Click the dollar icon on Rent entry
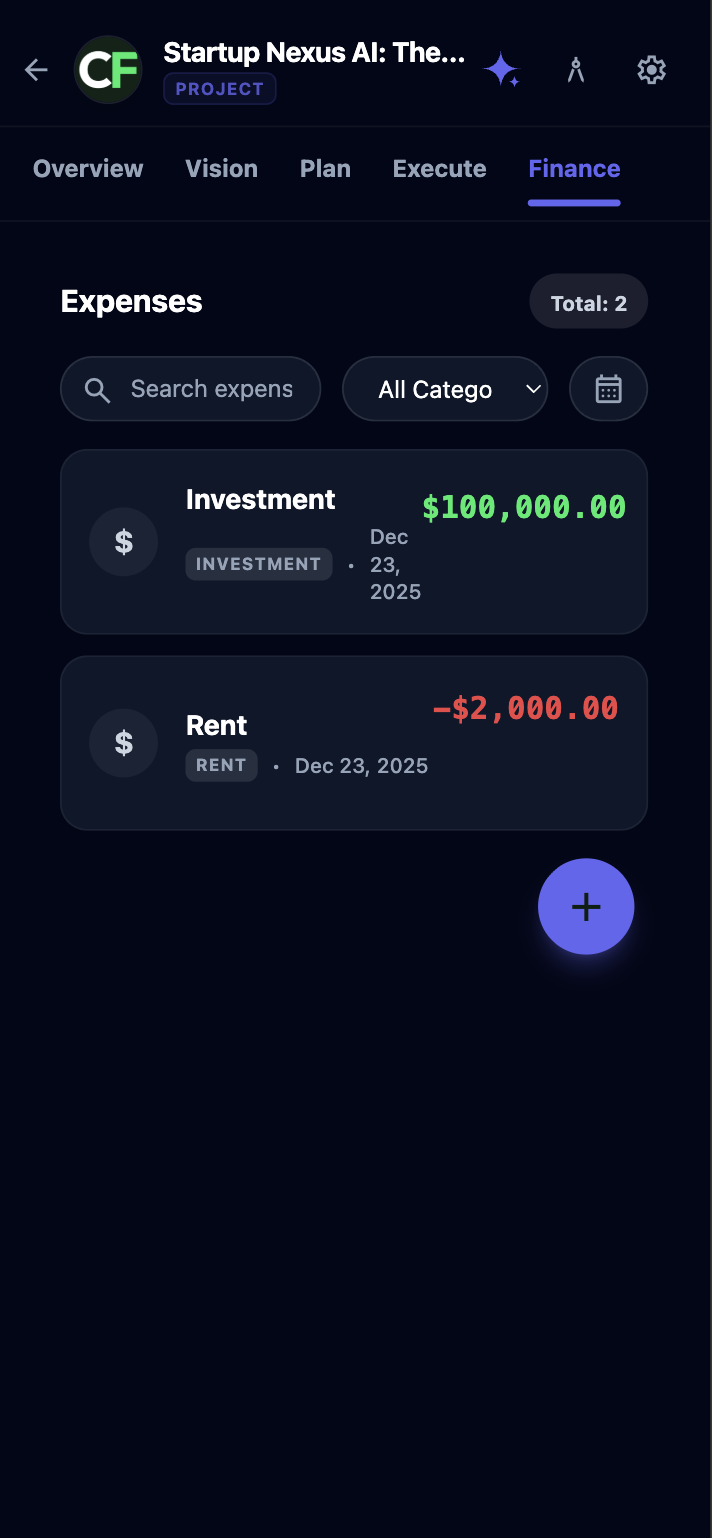 tap(124, 743)
